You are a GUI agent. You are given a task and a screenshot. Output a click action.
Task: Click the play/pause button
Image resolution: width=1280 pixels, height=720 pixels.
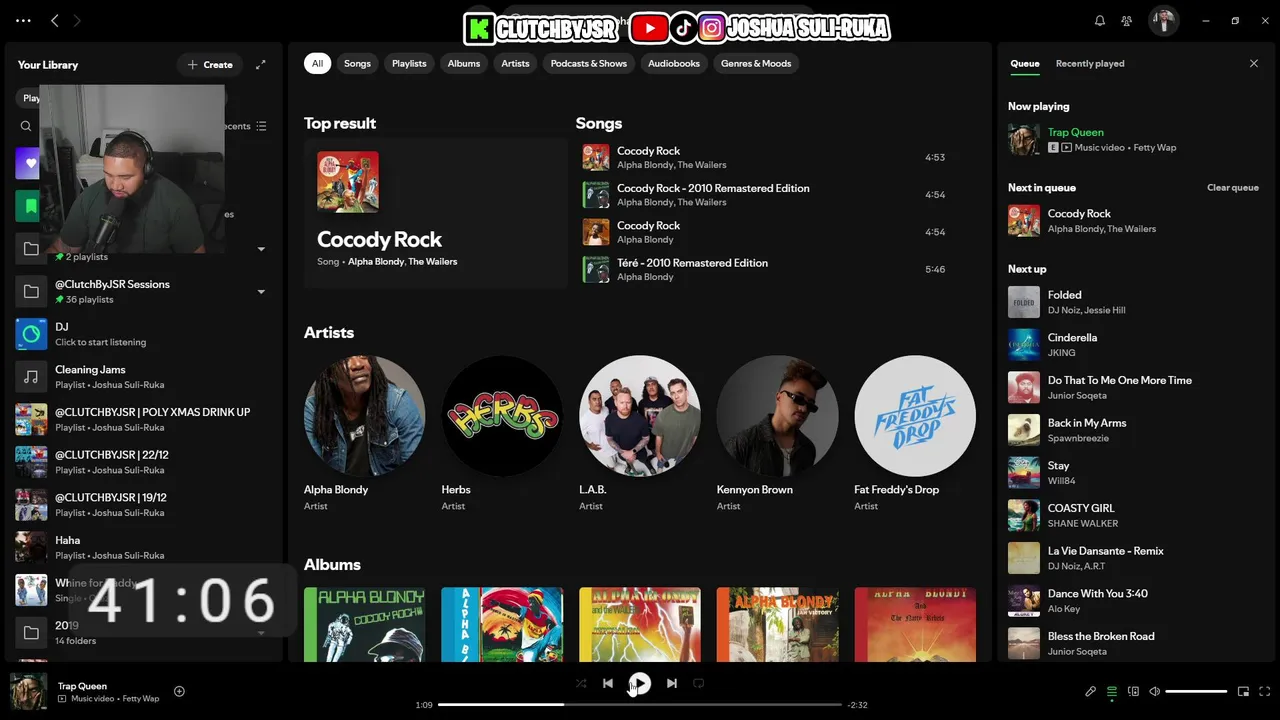click(x=640, y=683)
